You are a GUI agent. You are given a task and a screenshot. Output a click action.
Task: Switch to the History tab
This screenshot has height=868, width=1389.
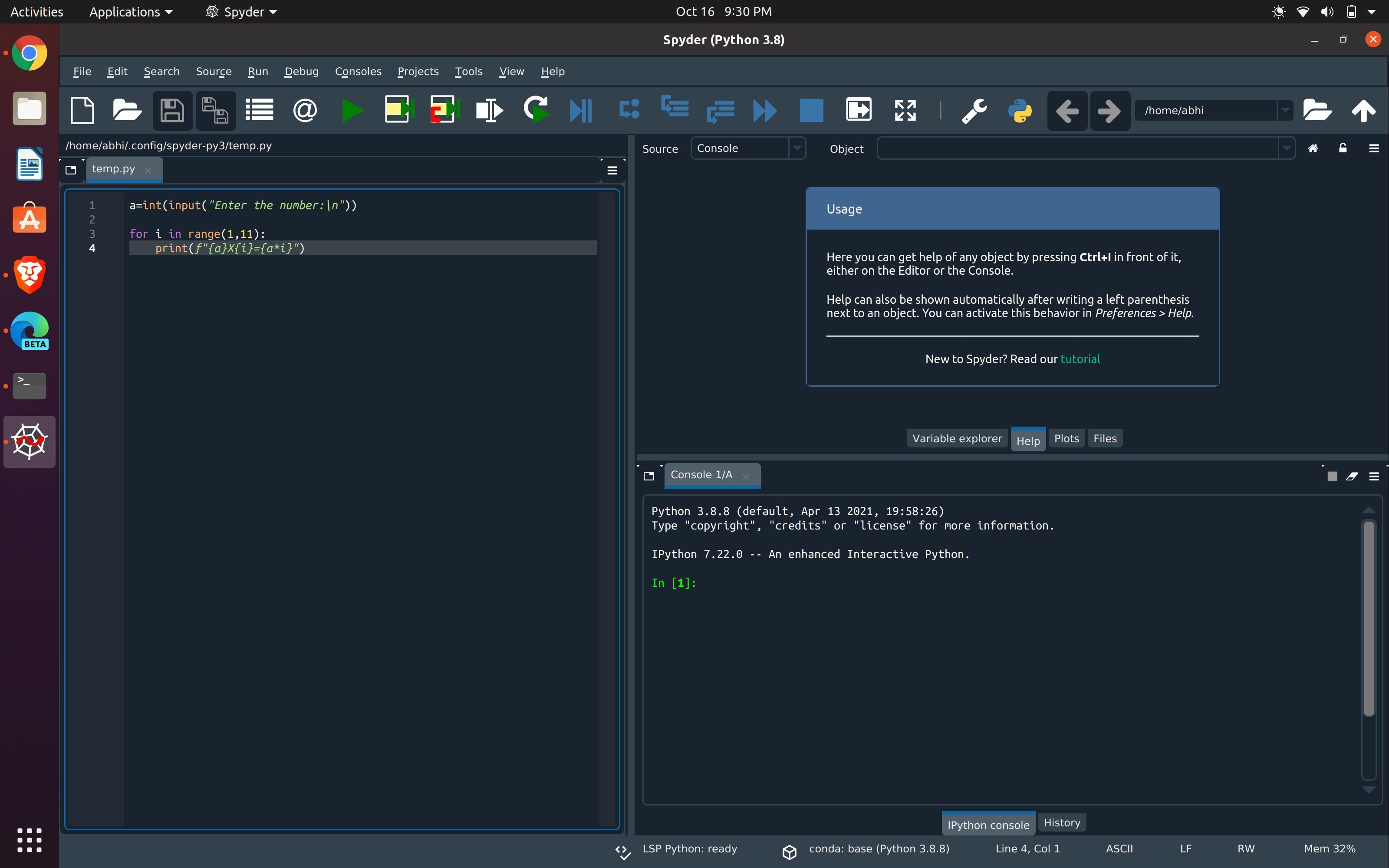point(1061,823)
